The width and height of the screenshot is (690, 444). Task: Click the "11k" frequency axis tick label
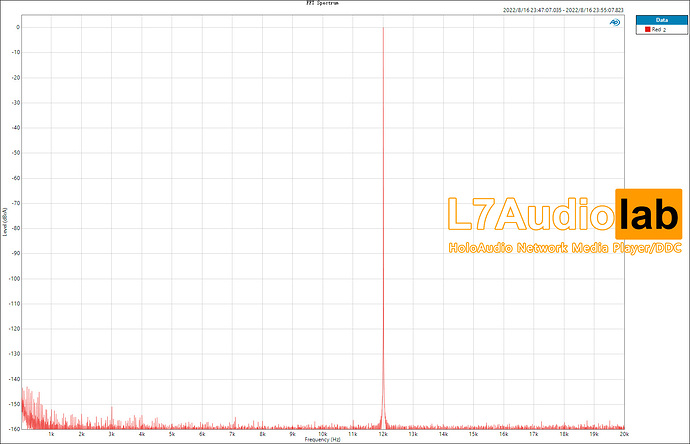point(352,434)
